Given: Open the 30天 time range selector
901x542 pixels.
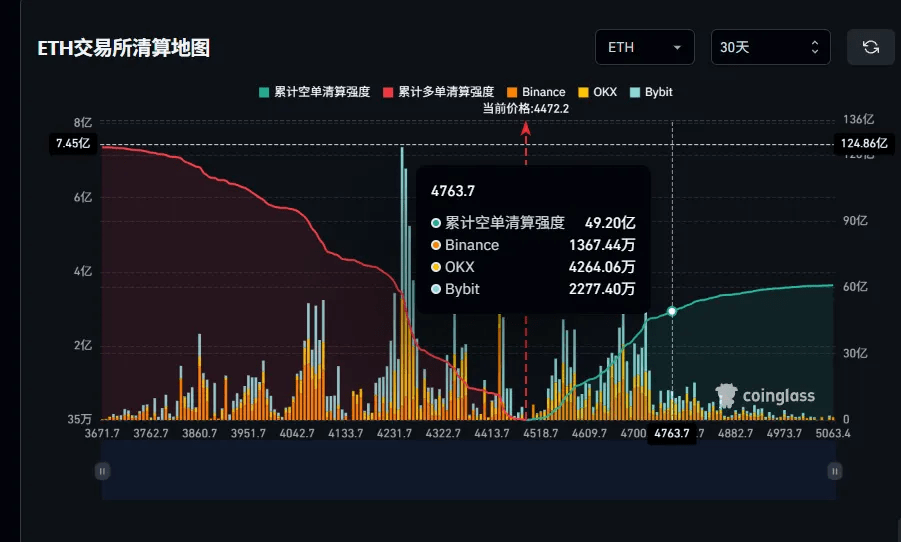Looking at the screenshot, I should (x=771, y=47).
